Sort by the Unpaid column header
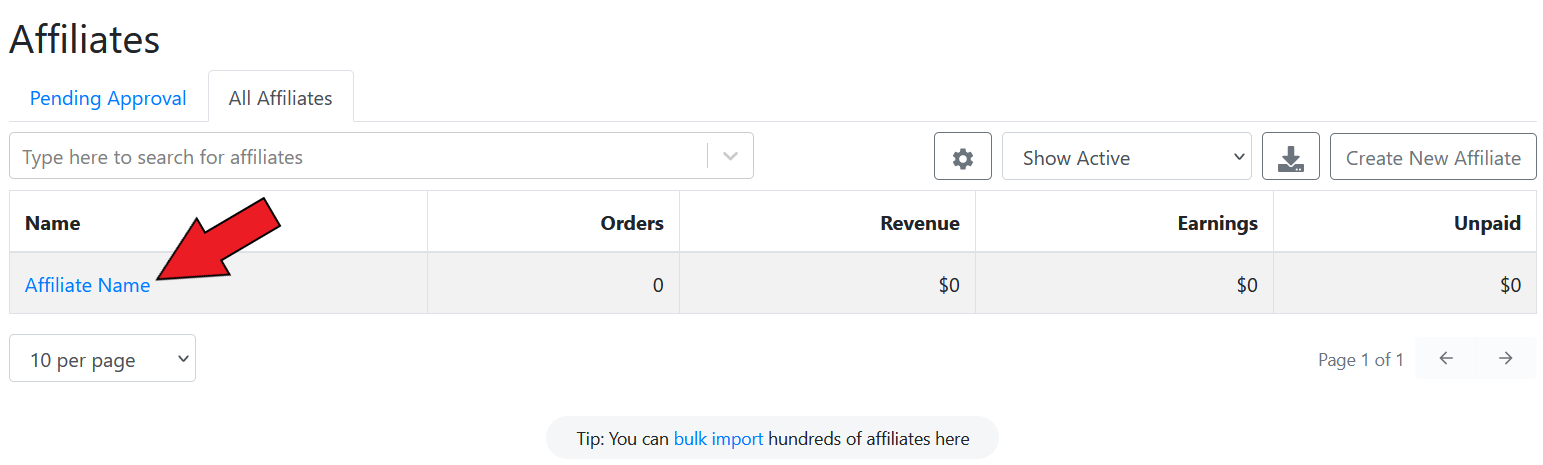This screenshot has width=1543, height=465. pos(1487,223)
